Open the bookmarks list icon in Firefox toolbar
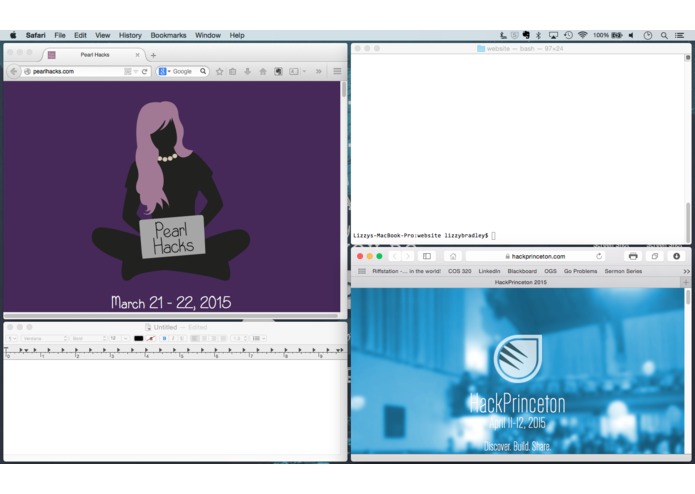This screenshot has width=695, height=494. [x=233, y=71]
